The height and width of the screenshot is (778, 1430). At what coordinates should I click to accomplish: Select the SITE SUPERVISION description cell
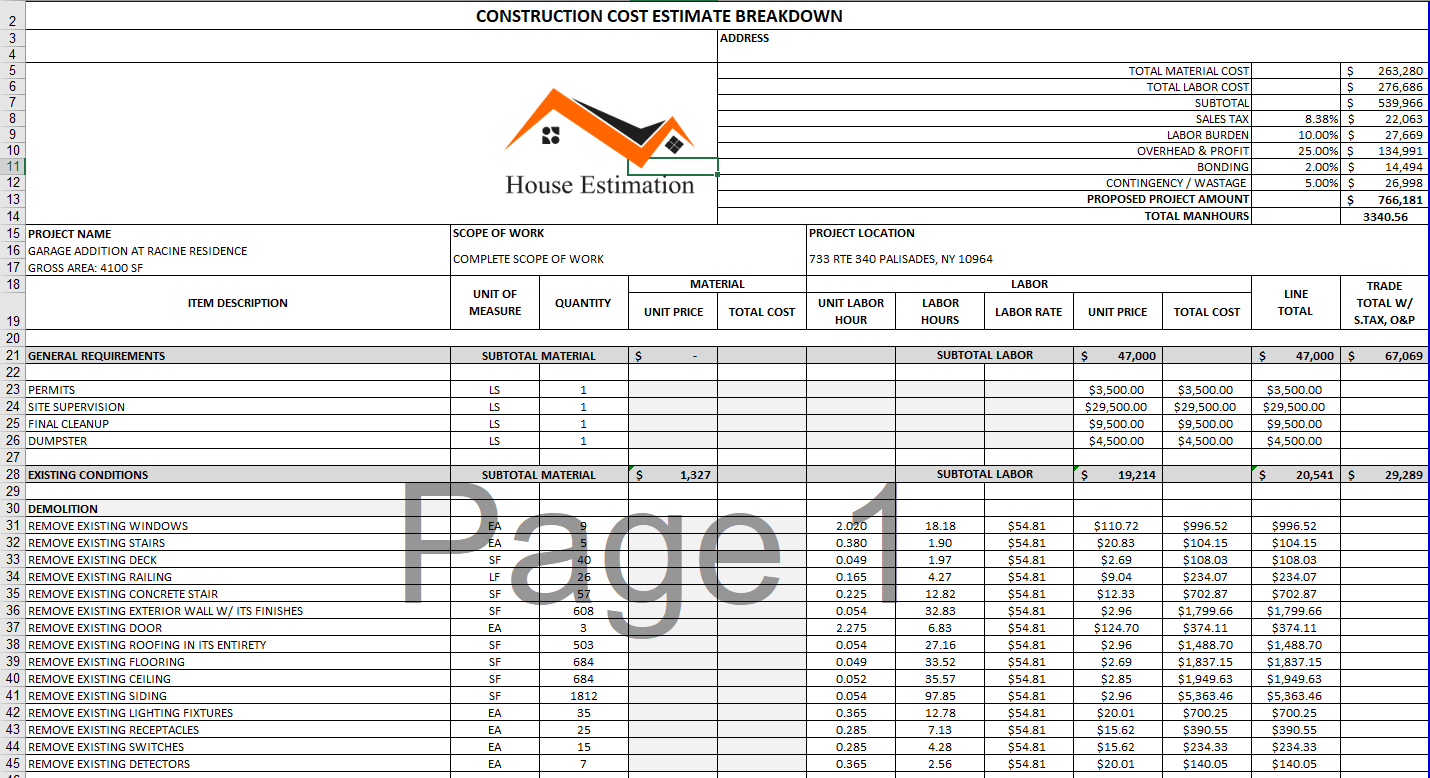pyautogui.click(x=77, y=407)
